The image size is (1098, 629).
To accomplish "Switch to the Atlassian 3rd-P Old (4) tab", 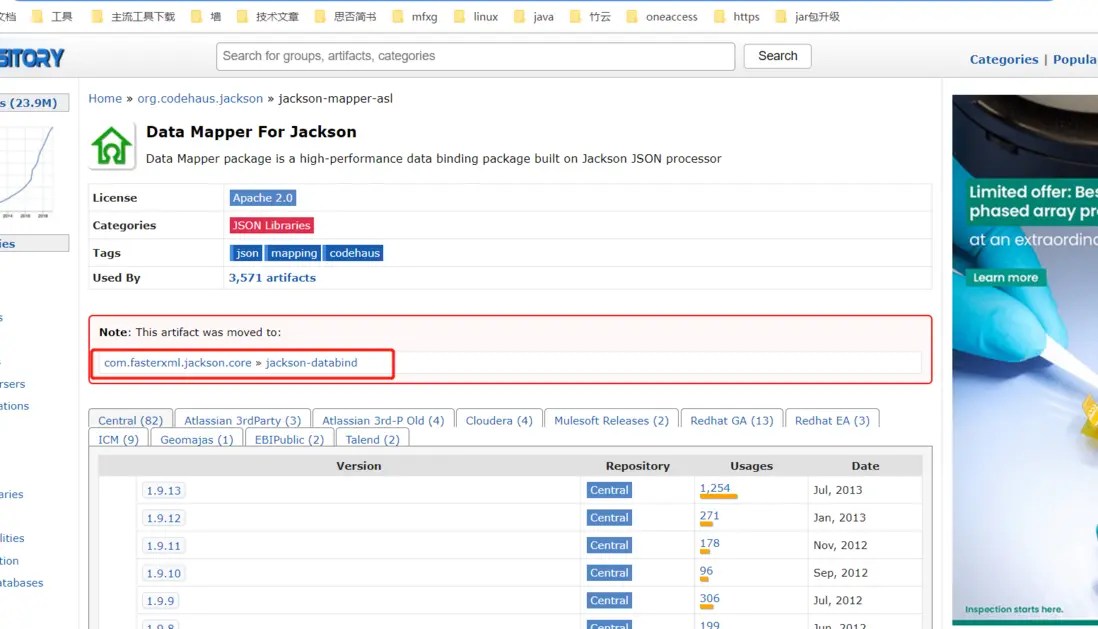I will [x=383, y=420].
